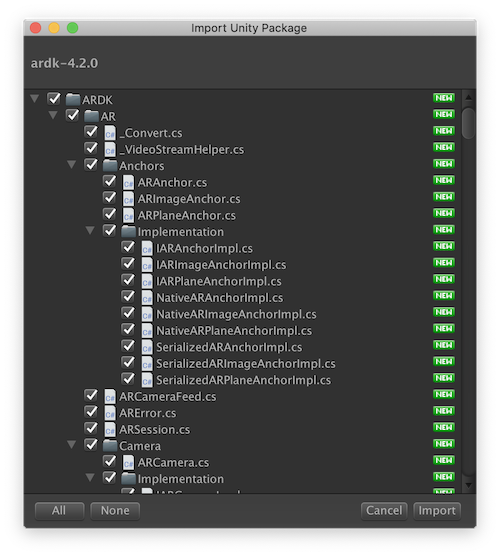Viewport: 500px width, 556px height.
Task: Click the IARPlaneAnchorImpl.cs script icon
Action: [x=147, y=281]
